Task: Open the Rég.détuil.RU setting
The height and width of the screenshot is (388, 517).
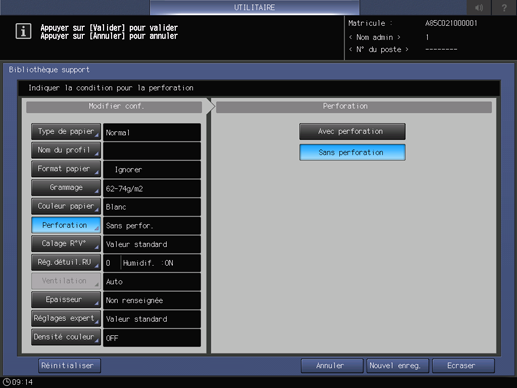Action: click(x=66, y=262)
